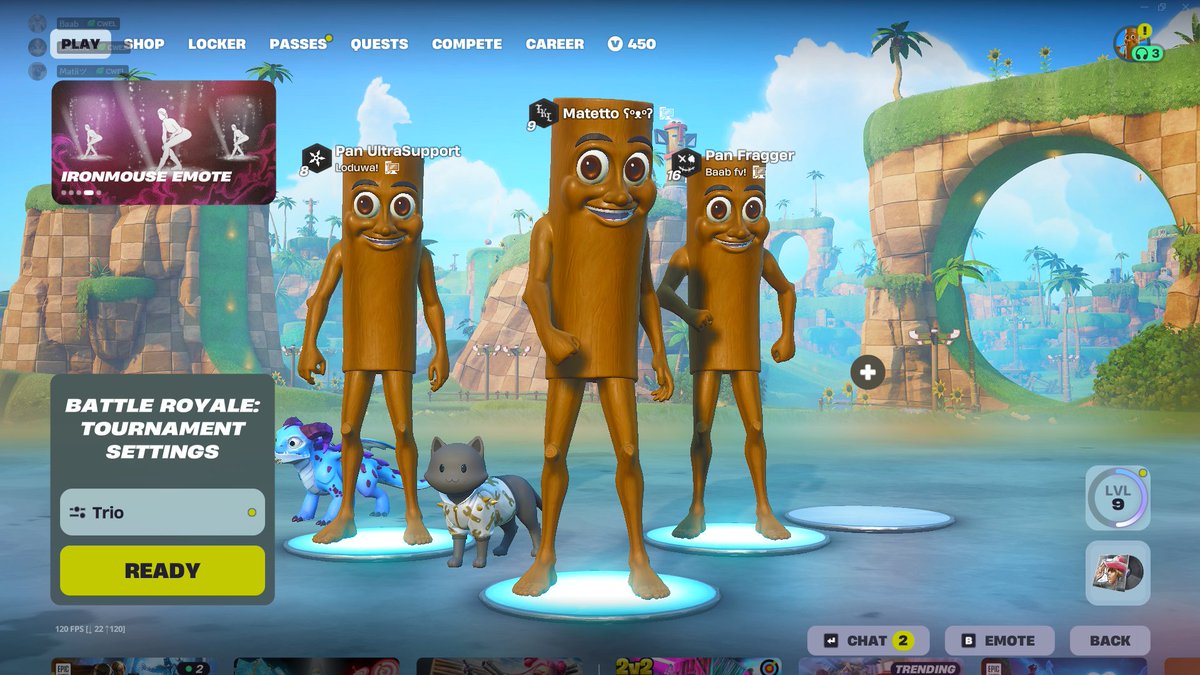Open the Trio team size selector
This screenshot has height=675, width=1200.
[162, 512]
